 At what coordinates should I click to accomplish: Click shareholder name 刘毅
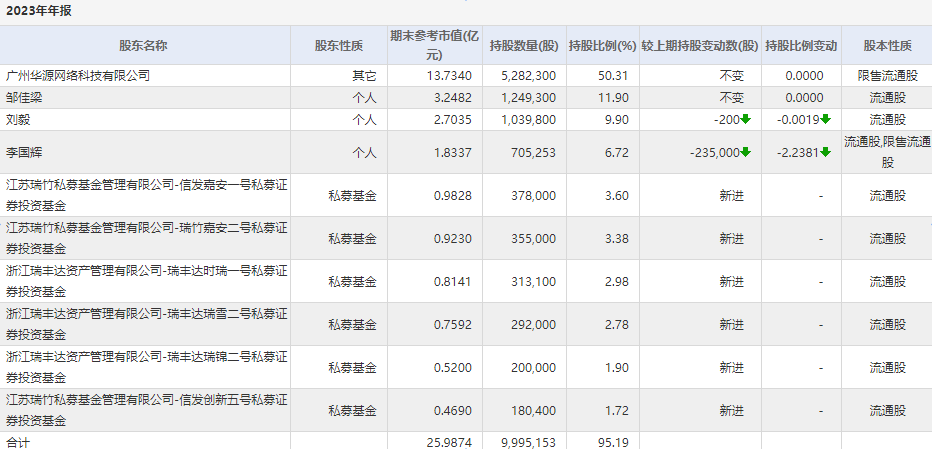[x=18, y=120]
